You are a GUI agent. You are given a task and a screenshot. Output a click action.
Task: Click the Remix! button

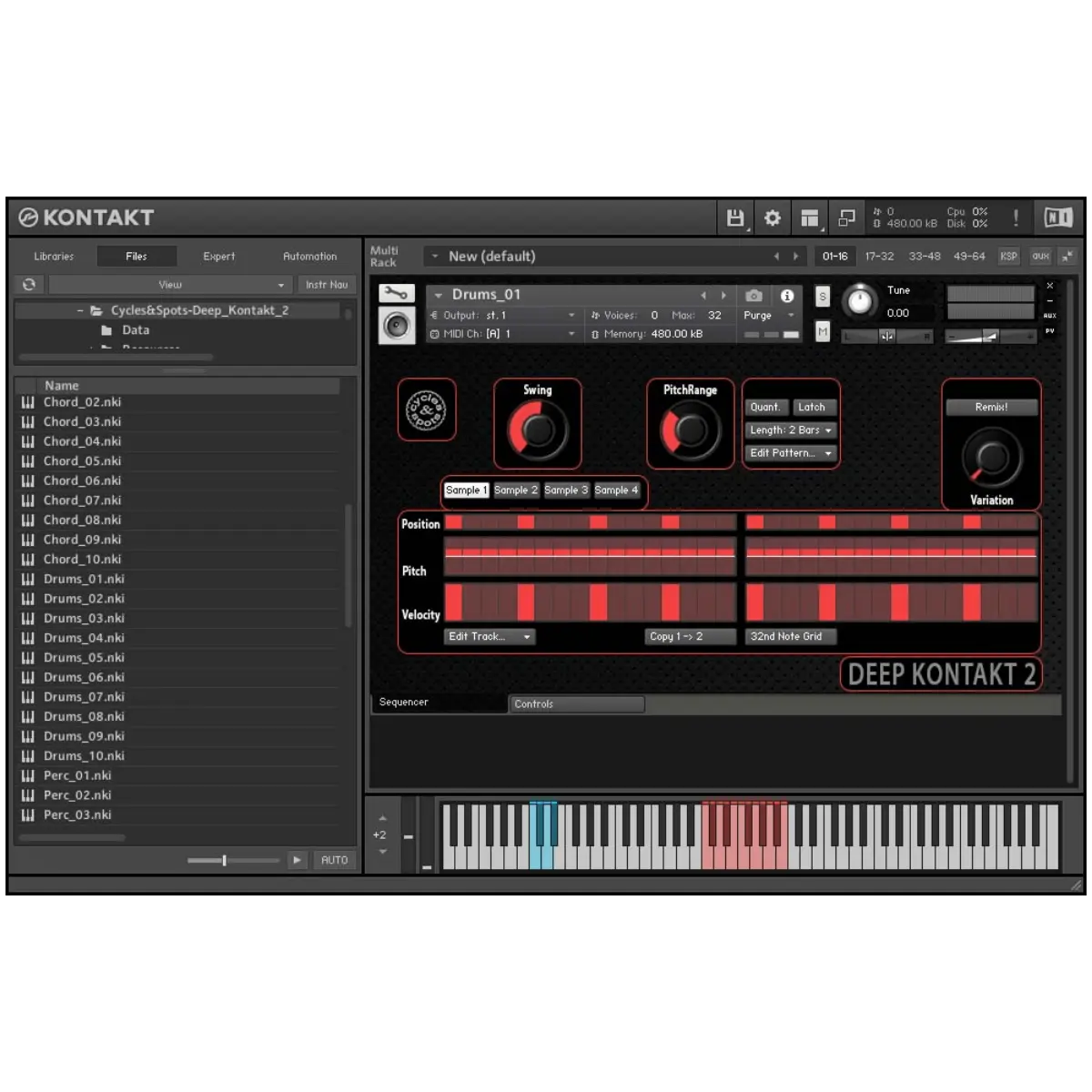[991, 408]
